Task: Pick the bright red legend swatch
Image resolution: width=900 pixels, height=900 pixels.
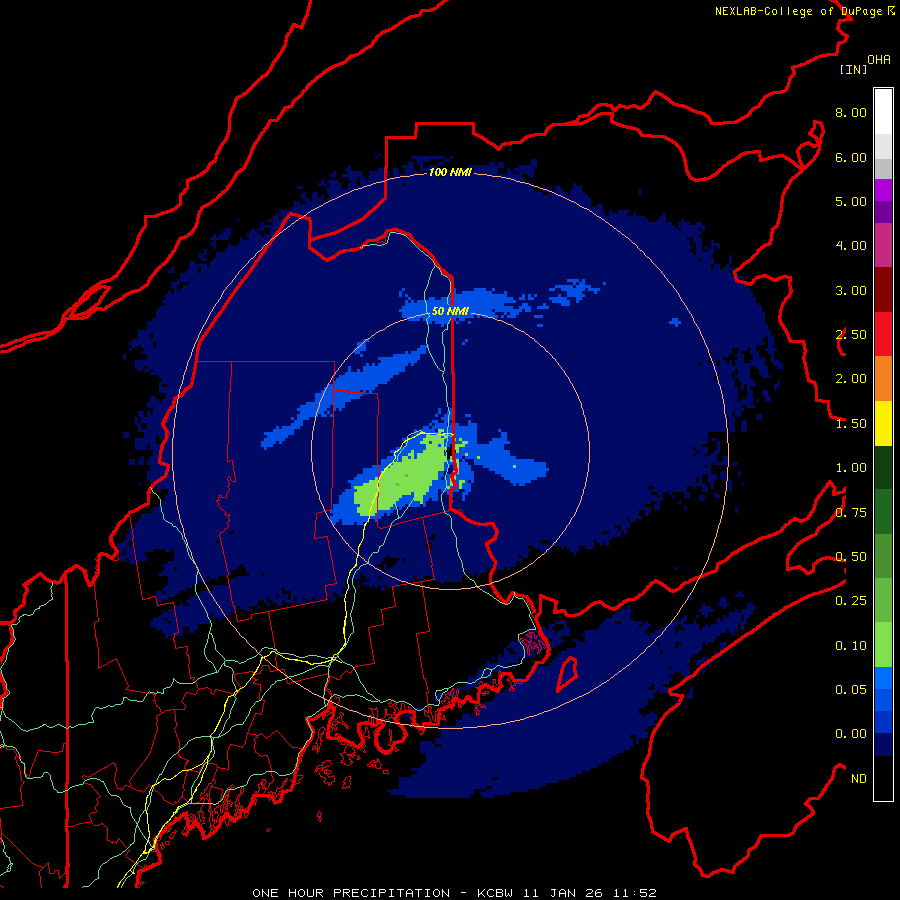Action: point(883,334)
